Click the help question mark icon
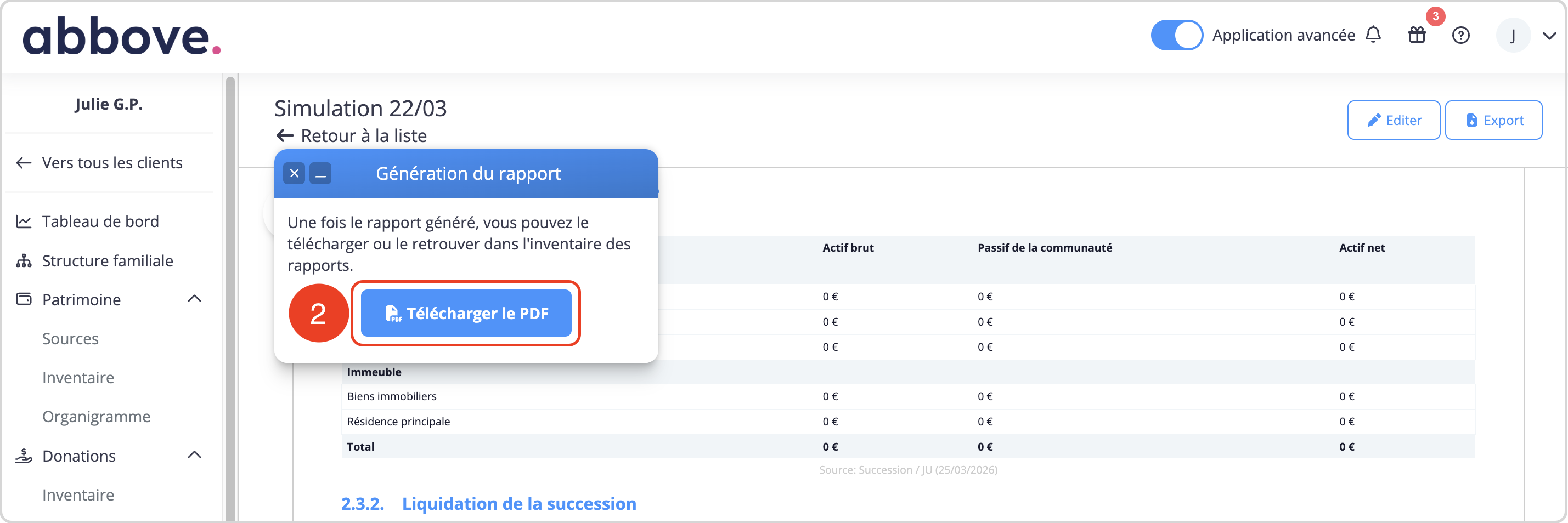Screen dimensions: 1568x523 pyautogui.click(x=1461, y=35)
